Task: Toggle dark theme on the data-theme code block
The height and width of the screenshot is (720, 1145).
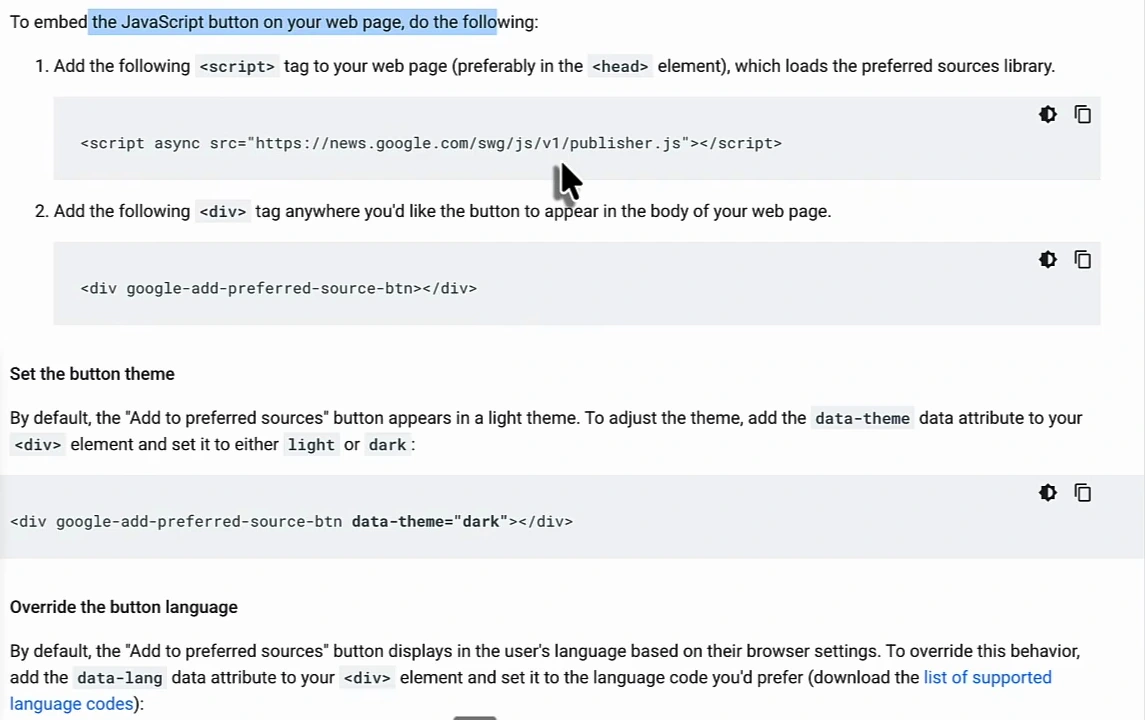Action: pyautogui.click(x=1048, y=493)
